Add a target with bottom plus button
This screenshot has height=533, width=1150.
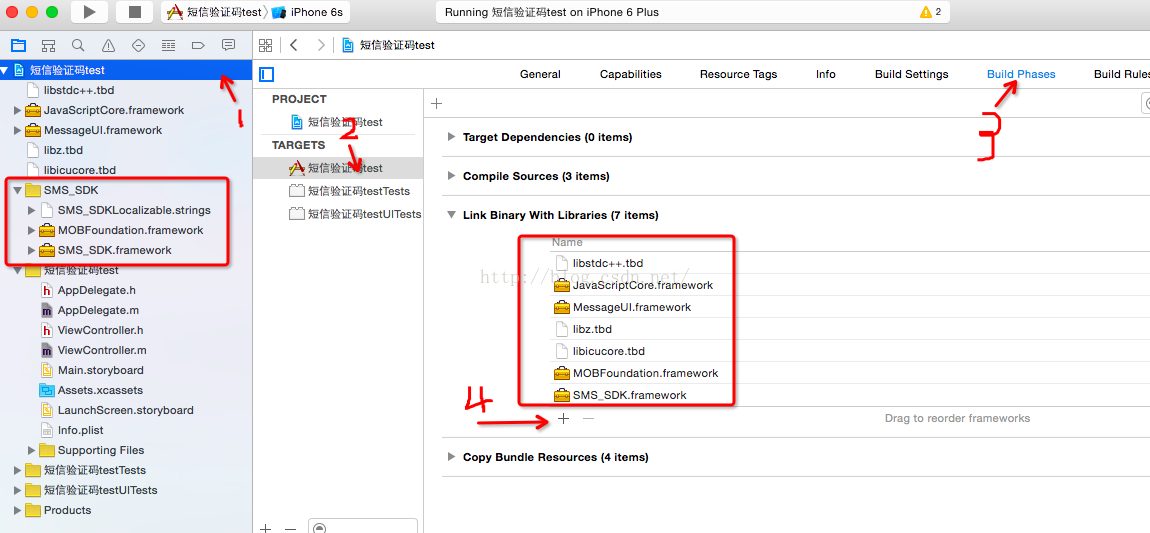[x=265, y=528]
